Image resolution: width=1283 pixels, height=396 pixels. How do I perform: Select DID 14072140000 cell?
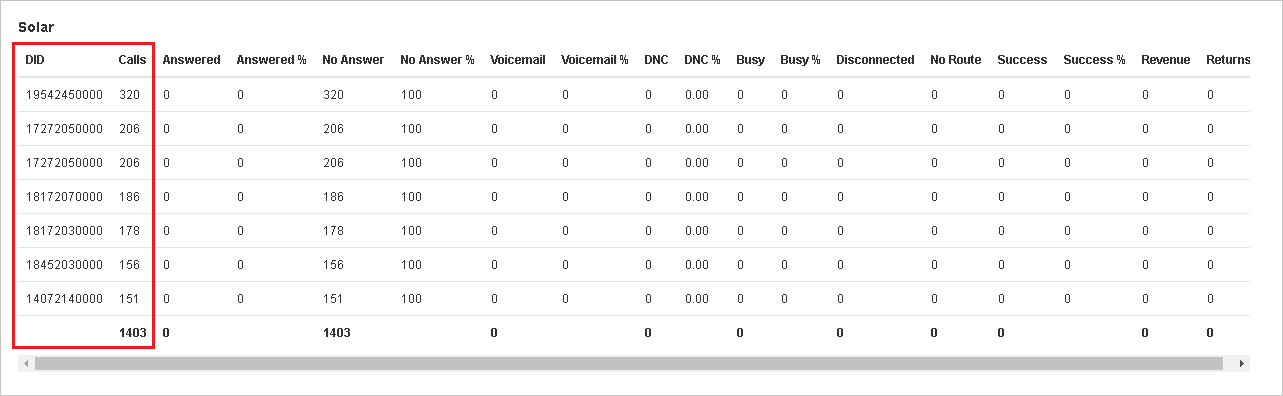tap(64, 299)
